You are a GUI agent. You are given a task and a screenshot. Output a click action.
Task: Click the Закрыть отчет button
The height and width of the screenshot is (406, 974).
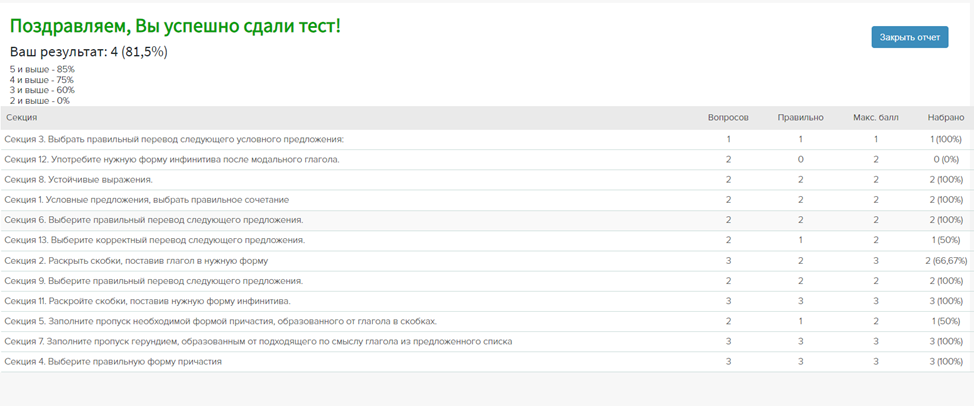(909, 37)
